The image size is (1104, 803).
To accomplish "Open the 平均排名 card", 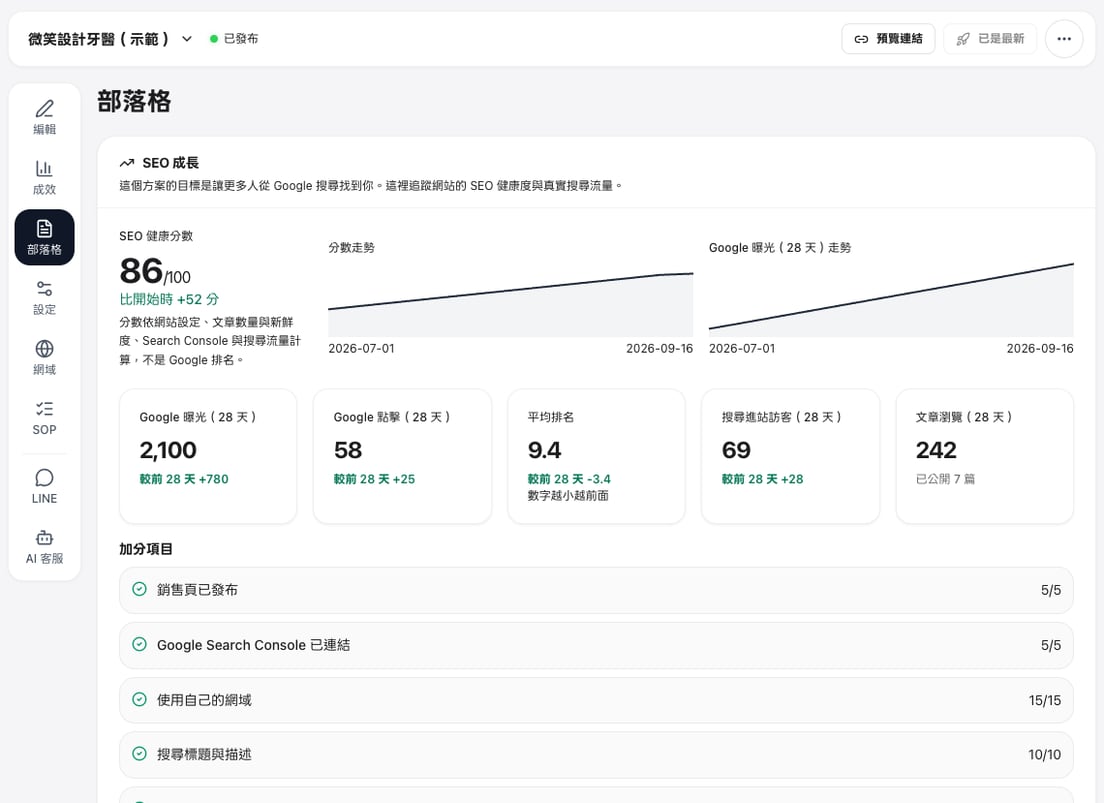I will click(596, 456).
